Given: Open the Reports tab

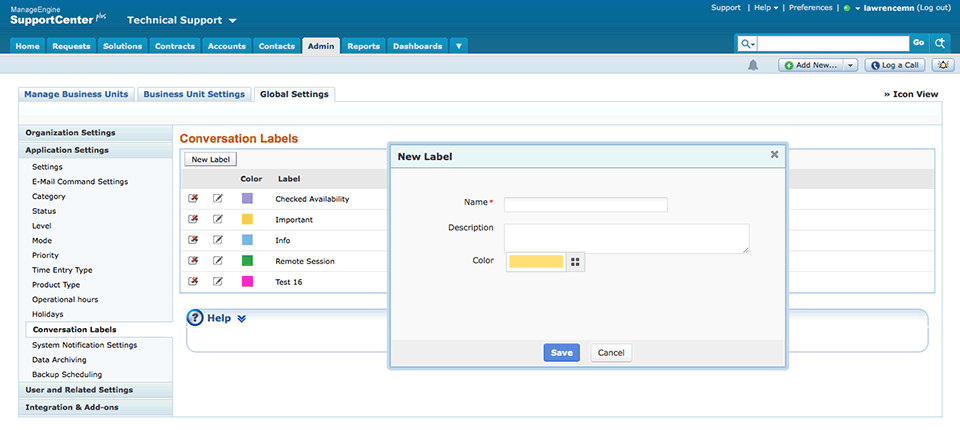Looking at the screenshot, I should [x=364, y=46].
